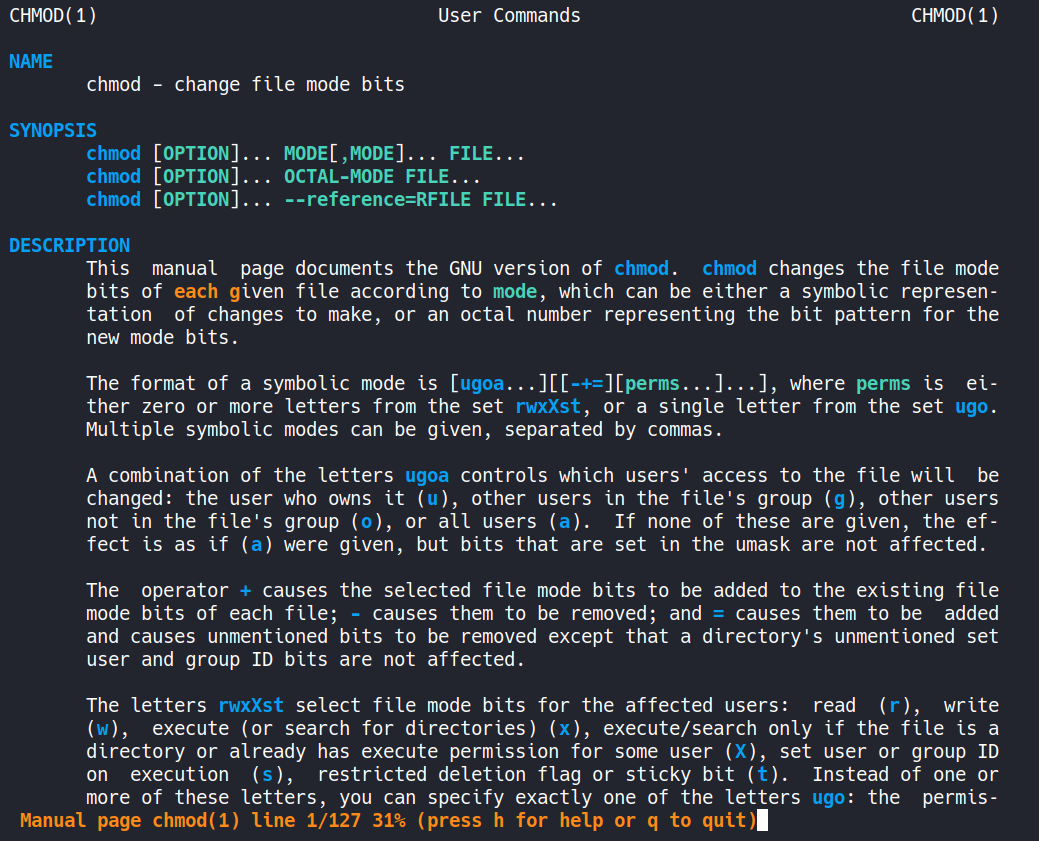Click the "(g)" group letter

click(840, 498)
